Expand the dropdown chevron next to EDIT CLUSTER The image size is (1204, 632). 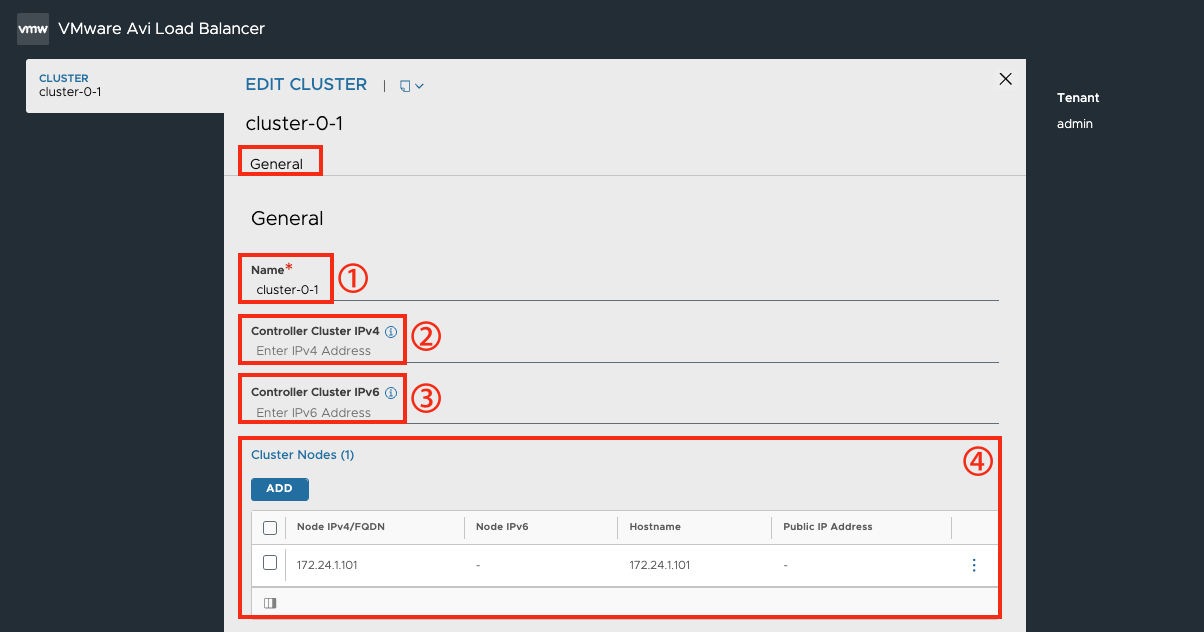[x=419, y=86]
